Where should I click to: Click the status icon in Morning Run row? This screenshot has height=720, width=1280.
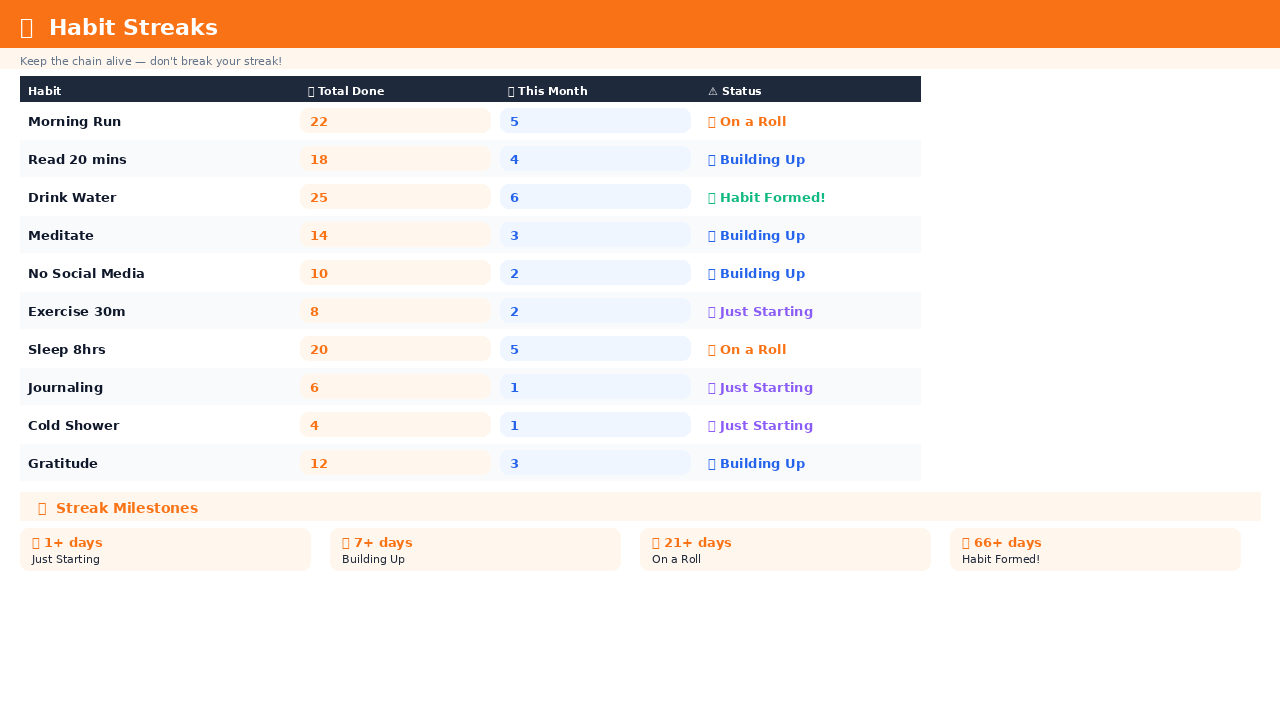712,122
